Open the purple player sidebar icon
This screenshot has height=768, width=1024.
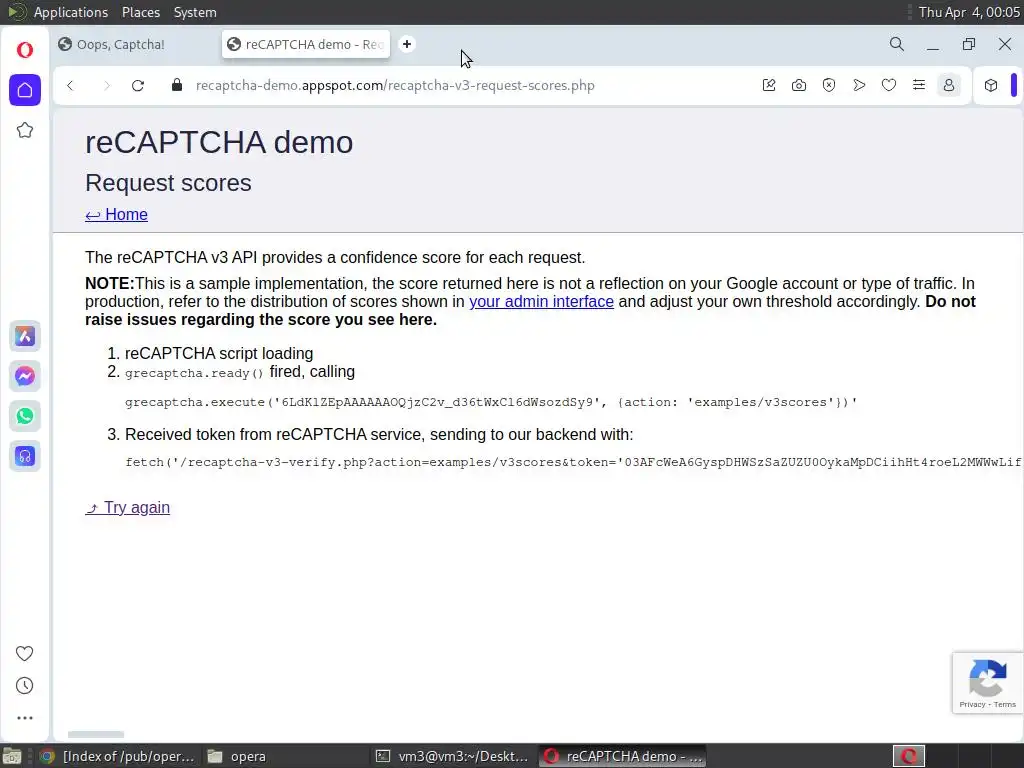[x=25, y=456]
